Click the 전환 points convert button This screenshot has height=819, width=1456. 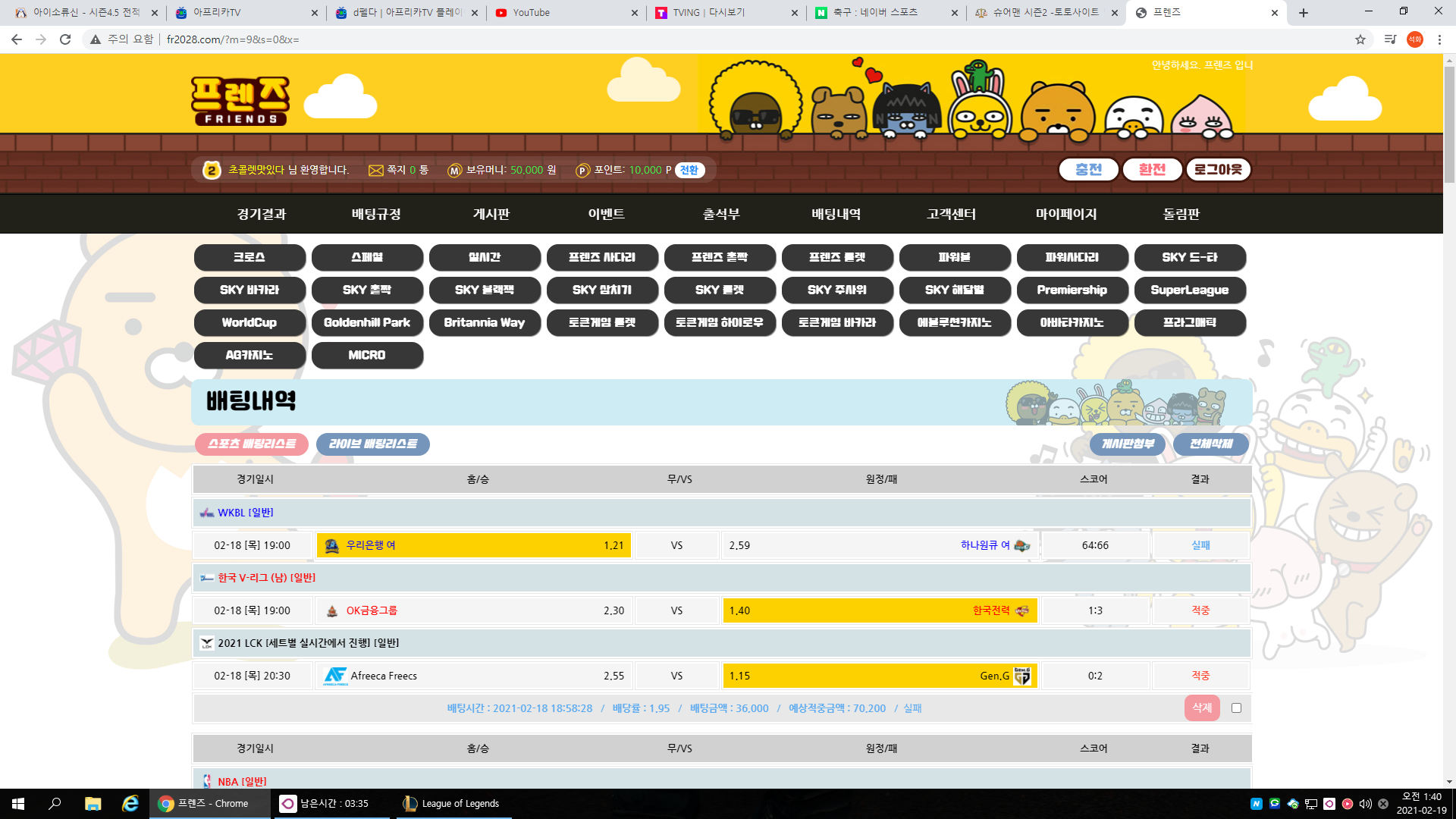pos(689,170)
